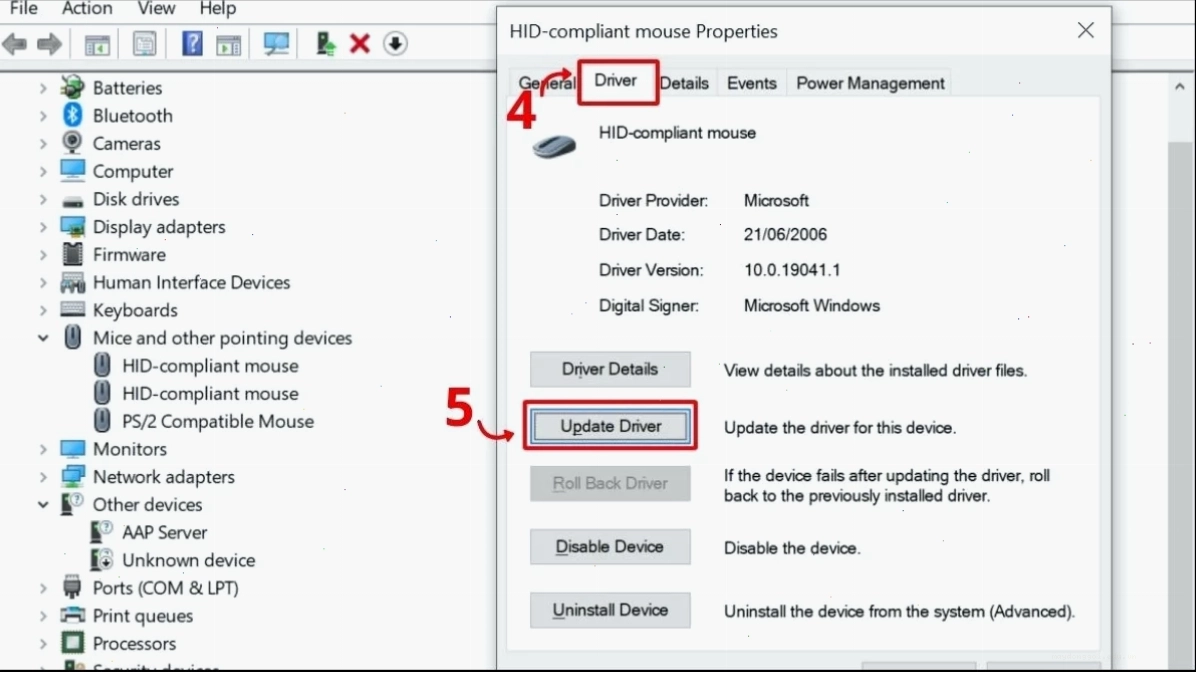This screenshot has width=1196, height=673.
Task: Click the Bluetooth category icon
Action: [x=72, y=115]
